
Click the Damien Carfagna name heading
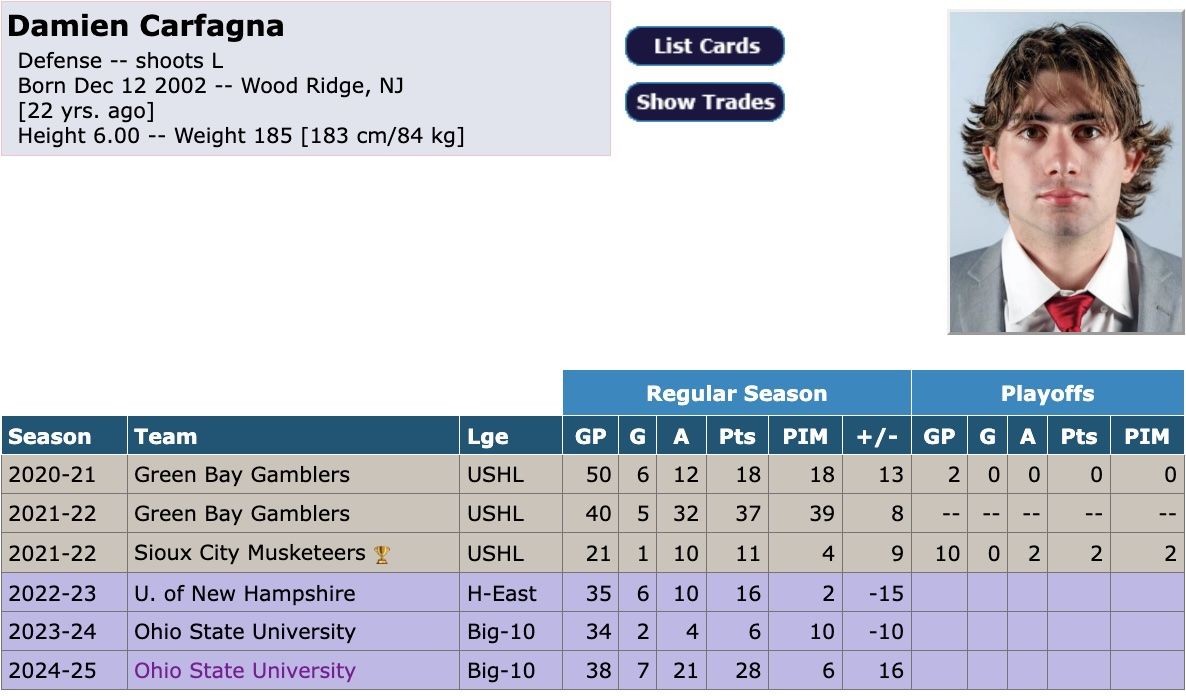(x=146, y=26)
